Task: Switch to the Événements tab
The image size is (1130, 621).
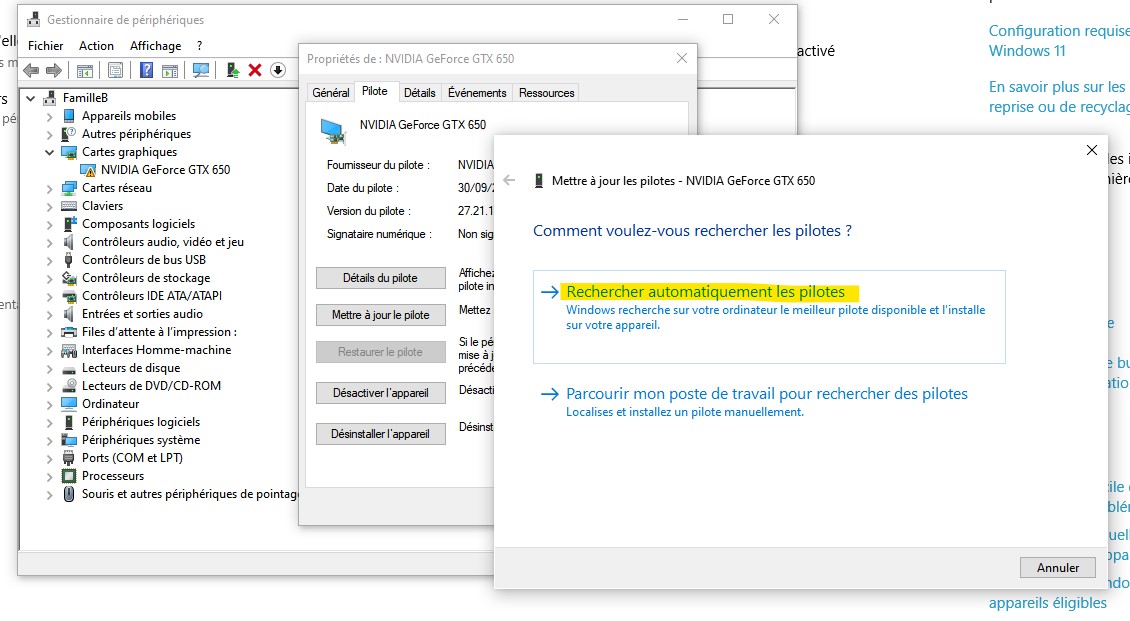Action: (477, 93)
